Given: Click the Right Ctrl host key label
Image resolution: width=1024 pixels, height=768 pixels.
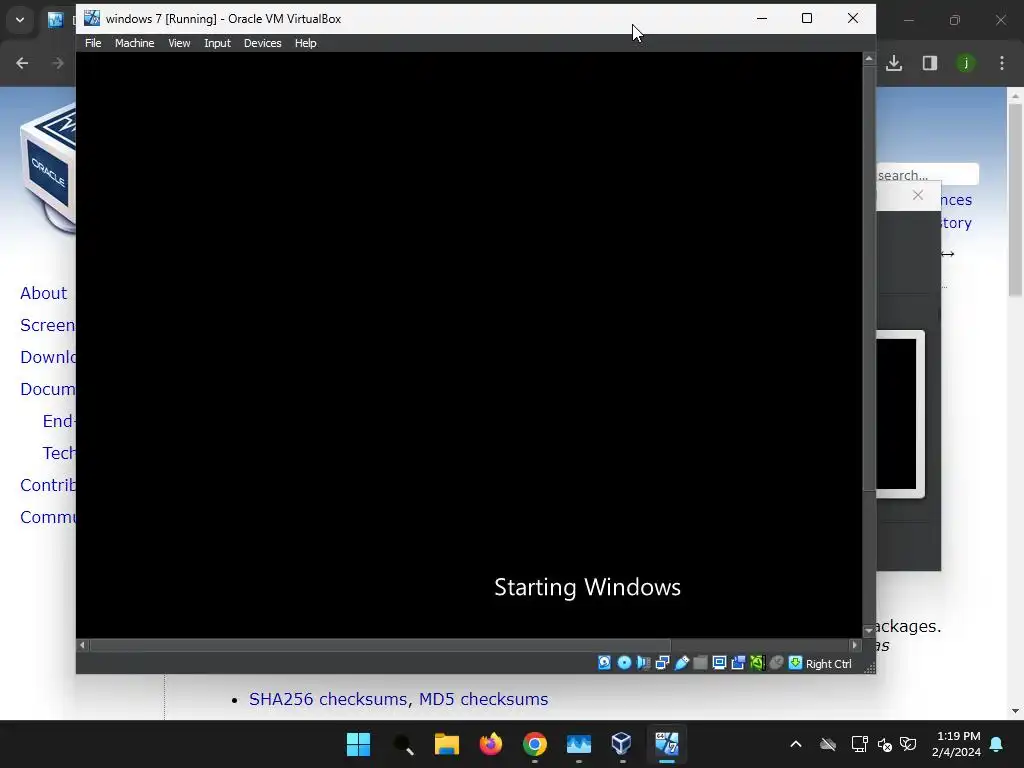Looking at the screenshot, I should pos(828,664).
